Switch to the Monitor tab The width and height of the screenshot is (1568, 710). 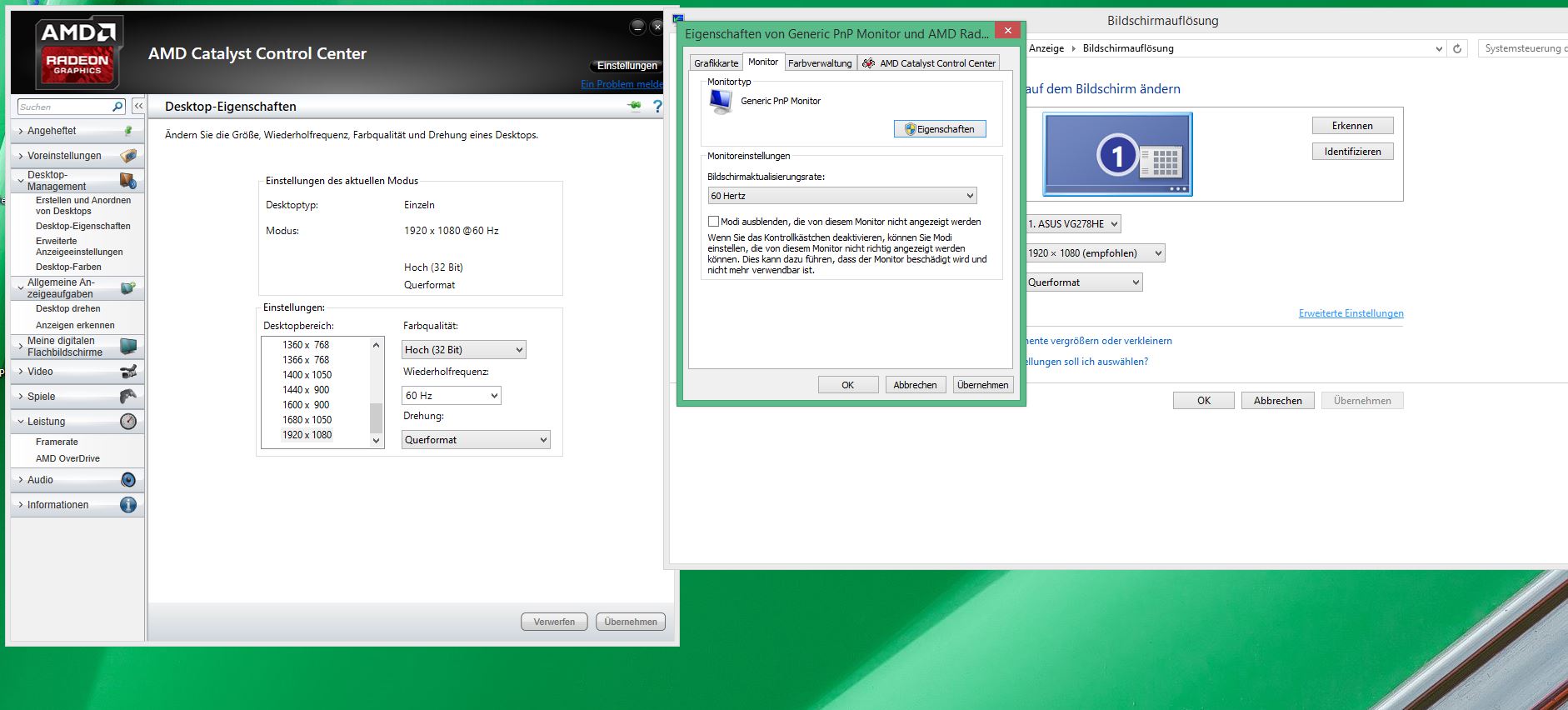pos(762,62)
